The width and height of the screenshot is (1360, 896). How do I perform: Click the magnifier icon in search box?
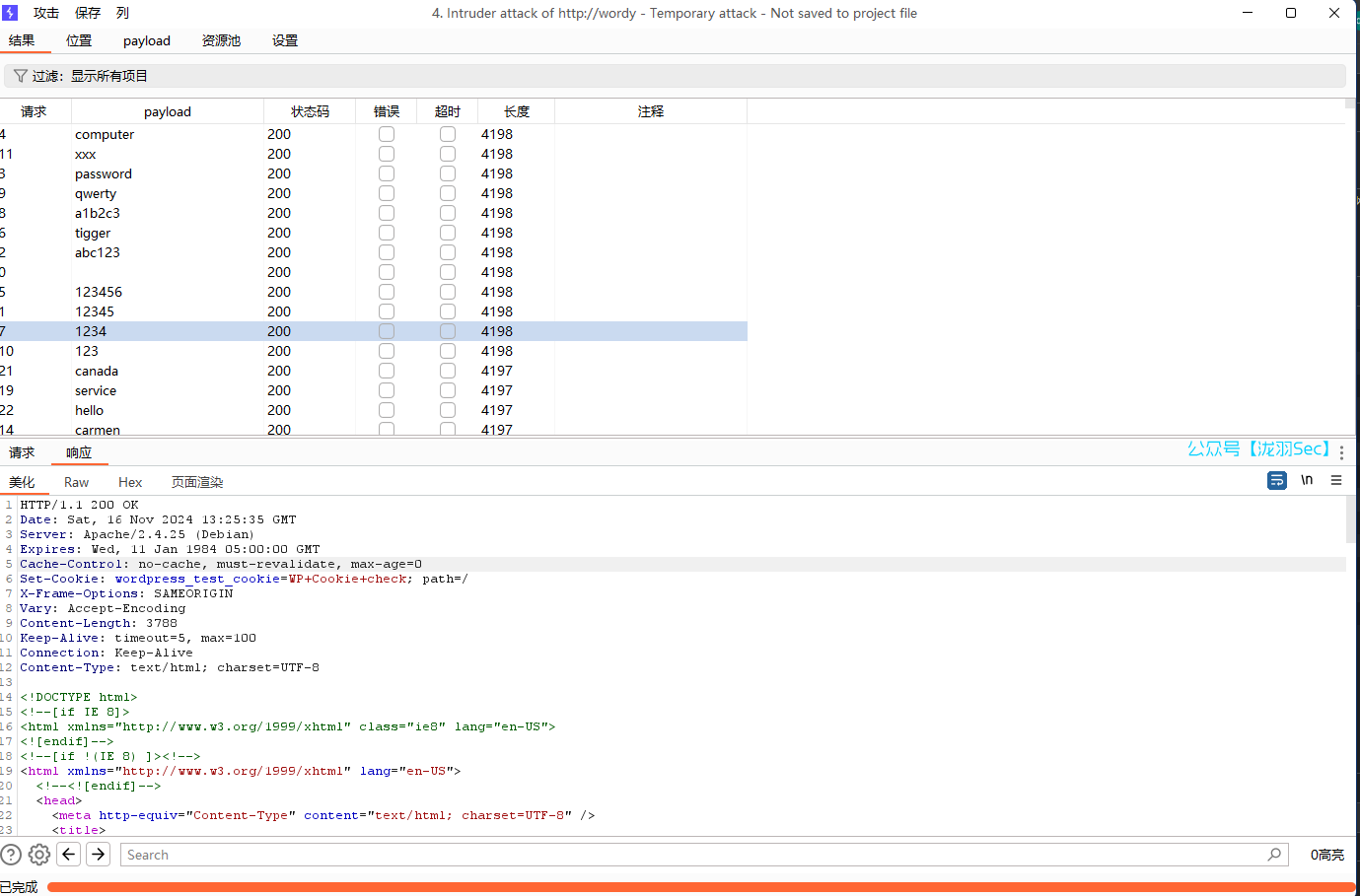[1274, 855]
